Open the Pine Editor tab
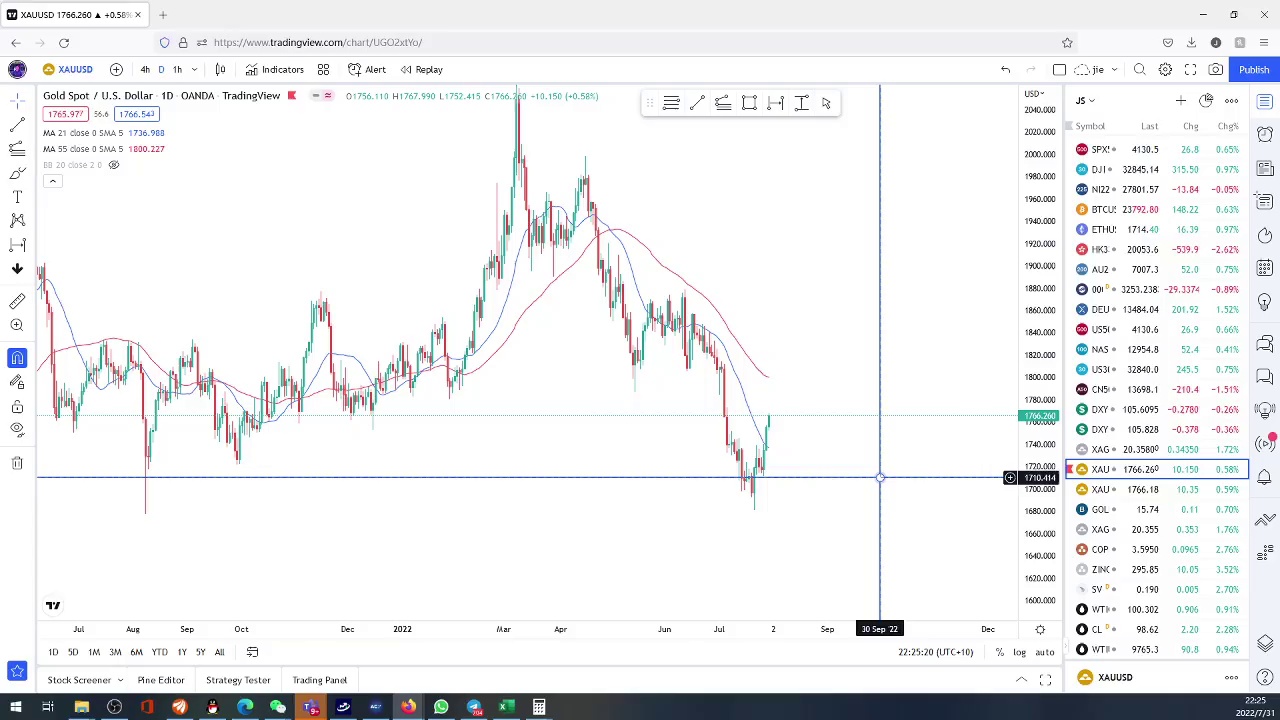Screen dimensions: 1280x720 click(161, 680)
